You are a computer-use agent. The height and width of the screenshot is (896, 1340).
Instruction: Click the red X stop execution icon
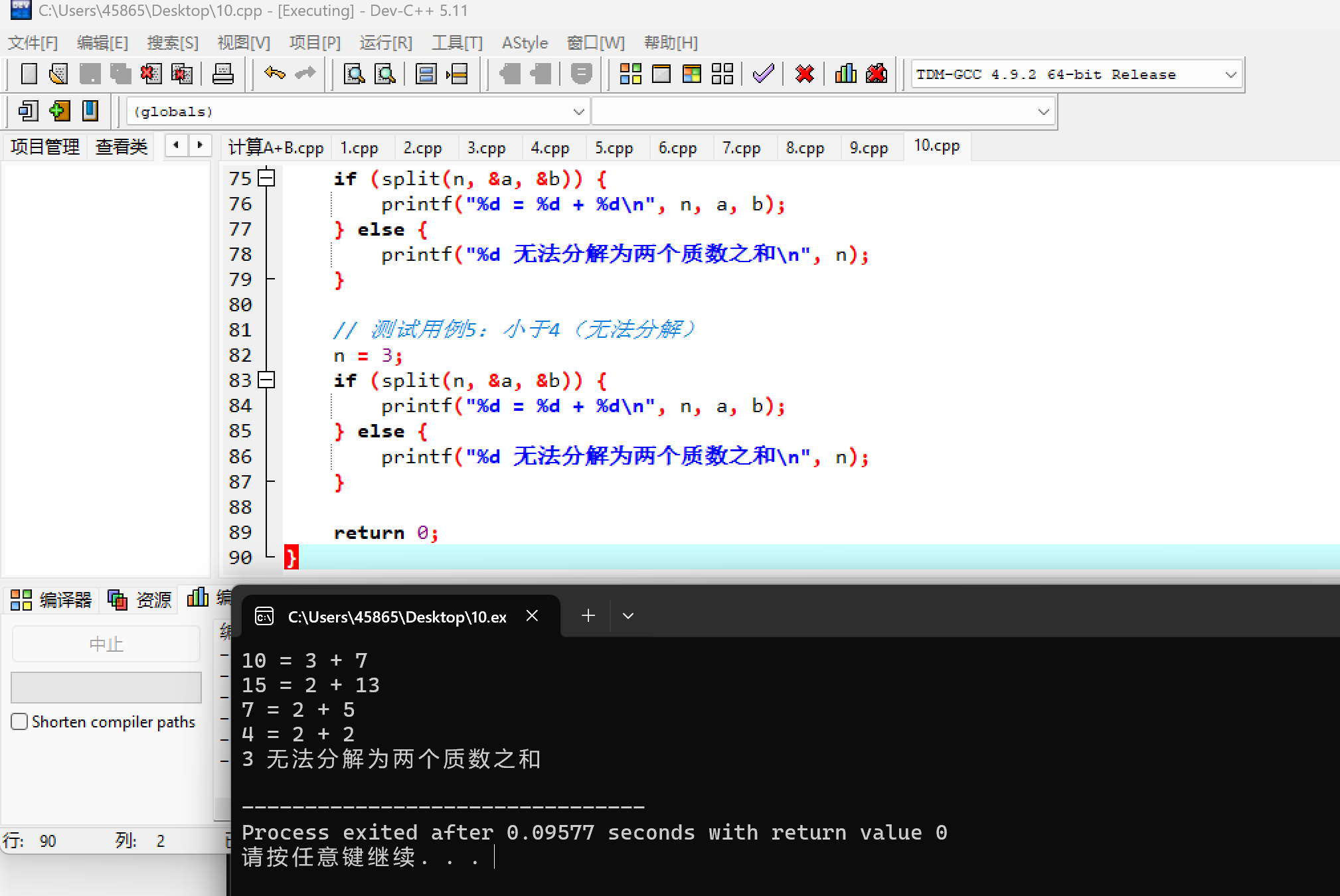[804, 74]
